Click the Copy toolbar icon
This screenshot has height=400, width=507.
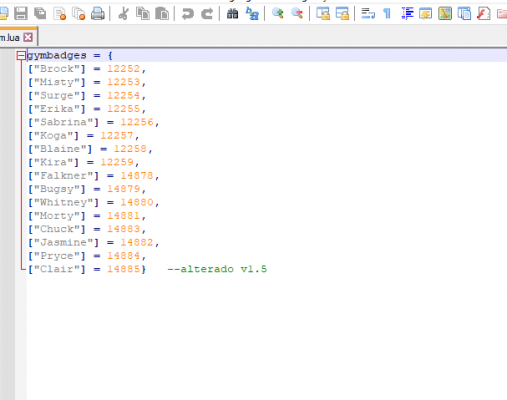pyautogui.click(x=143, y=14)
